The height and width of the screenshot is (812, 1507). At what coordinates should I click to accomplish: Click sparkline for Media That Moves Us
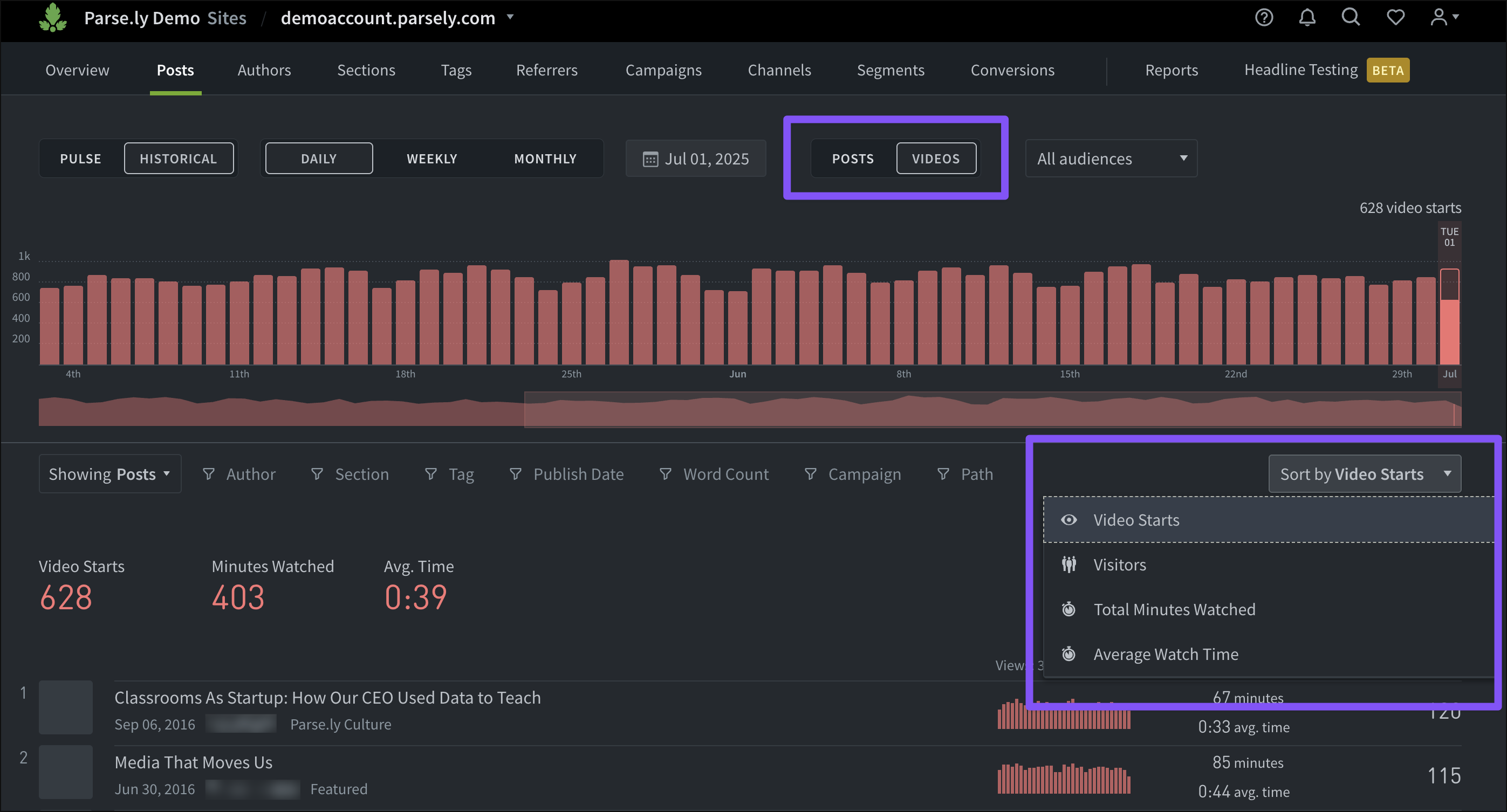point(1064,778)
